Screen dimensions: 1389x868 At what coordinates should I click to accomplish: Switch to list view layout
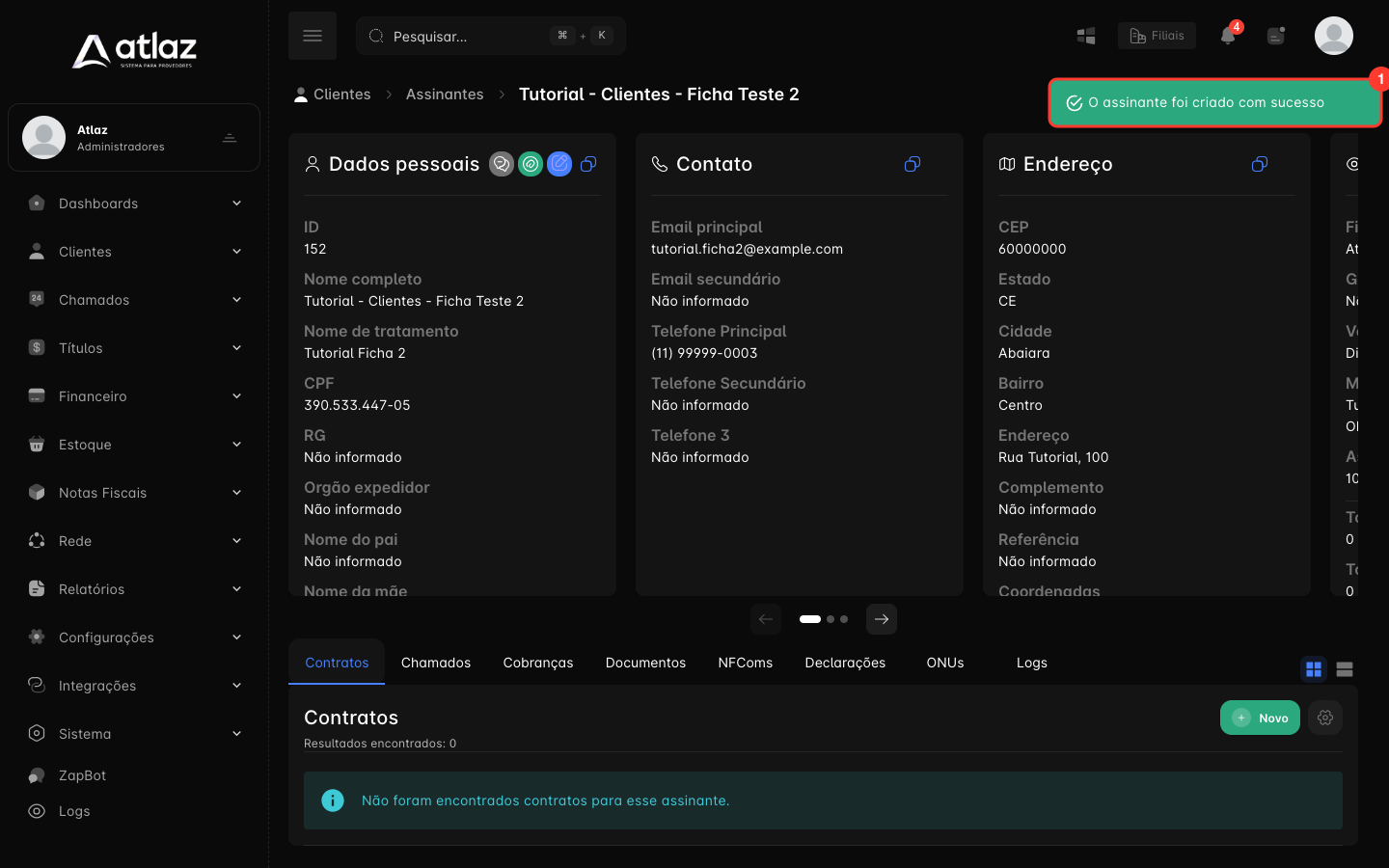1345,669
